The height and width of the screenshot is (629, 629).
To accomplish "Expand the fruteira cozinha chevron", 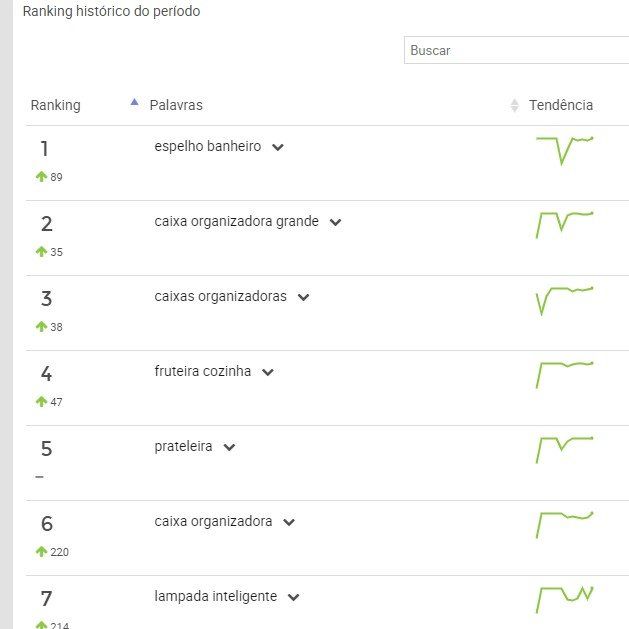I will 268,372.
